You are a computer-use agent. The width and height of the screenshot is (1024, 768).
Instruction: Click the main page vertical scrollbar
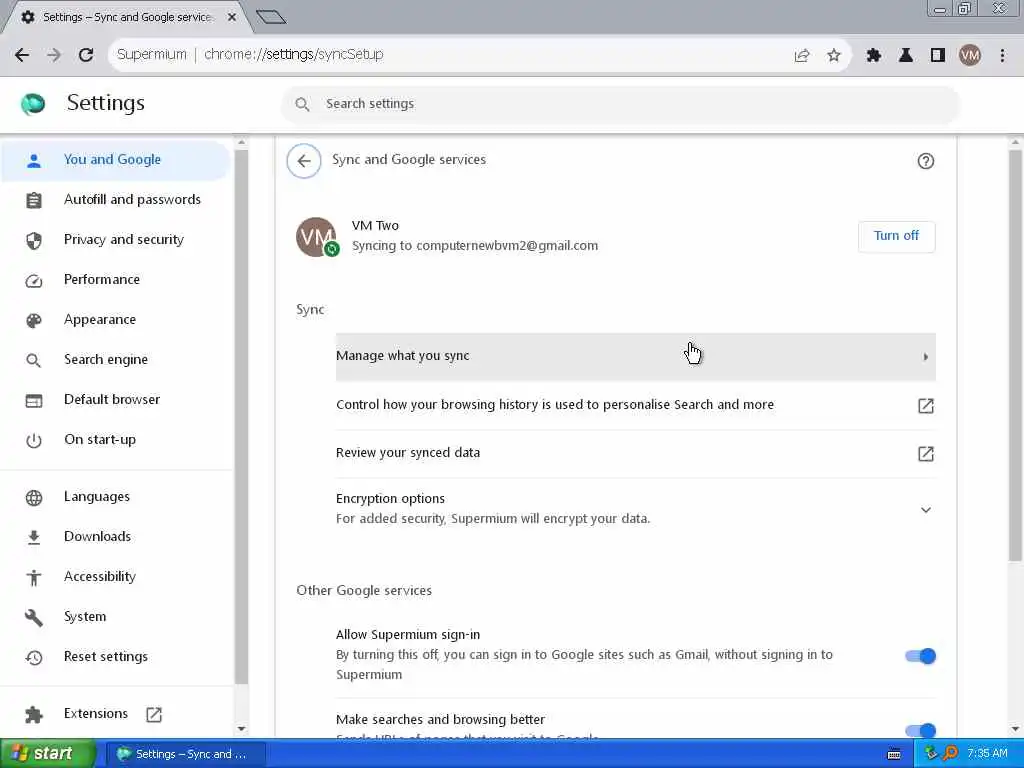(1016, 356)
